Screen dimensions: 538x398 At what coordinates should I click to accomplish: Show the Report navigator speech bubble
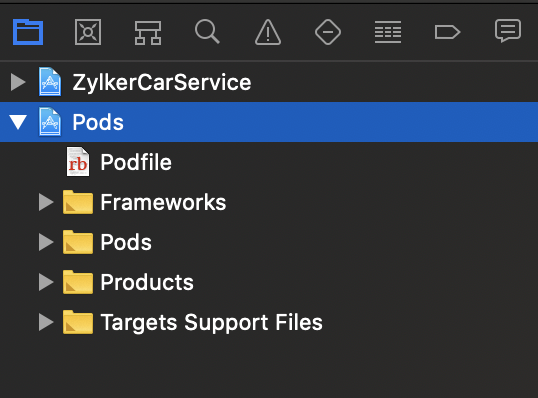508,31
